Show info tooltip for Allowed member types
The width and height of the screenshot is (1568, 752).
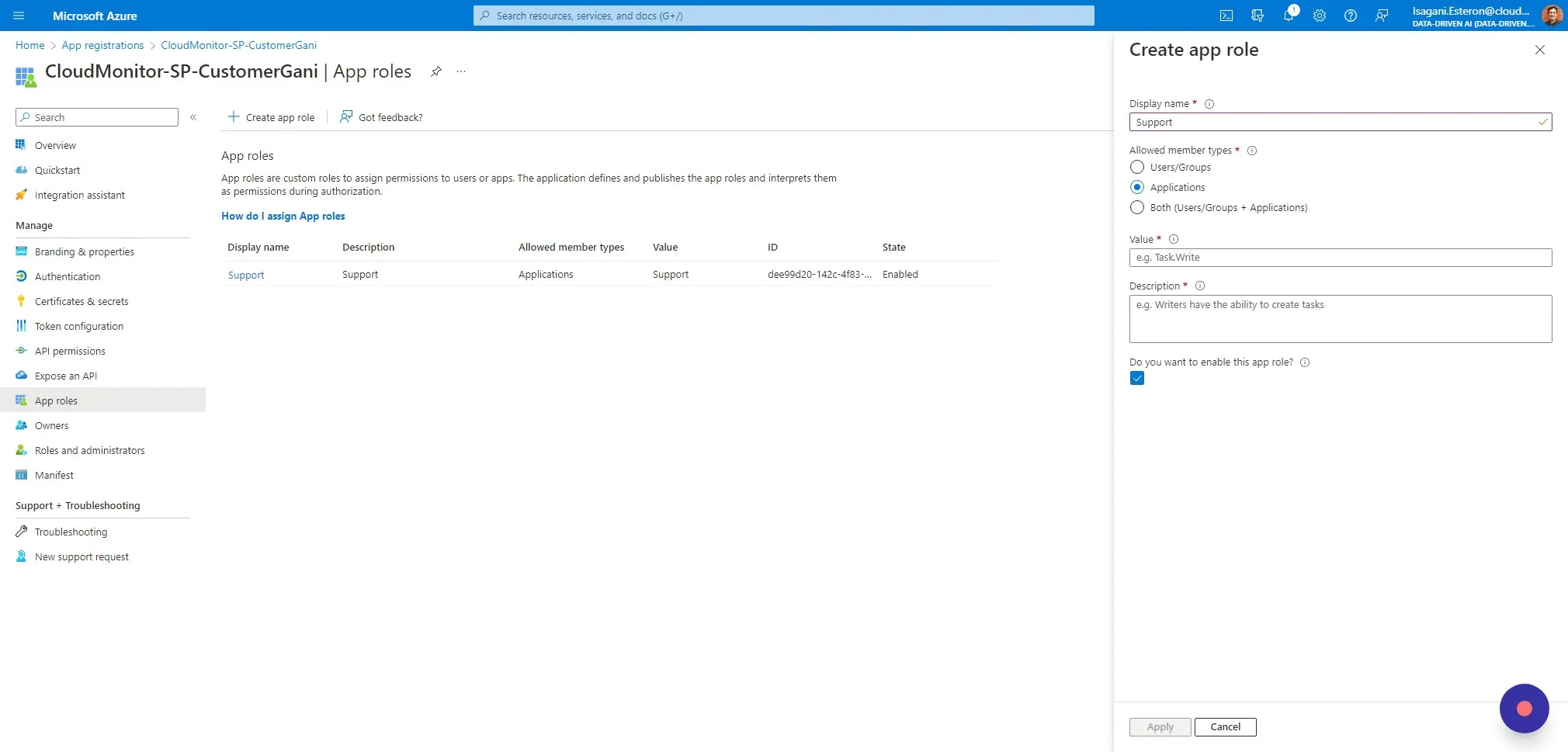[1252, 151]
